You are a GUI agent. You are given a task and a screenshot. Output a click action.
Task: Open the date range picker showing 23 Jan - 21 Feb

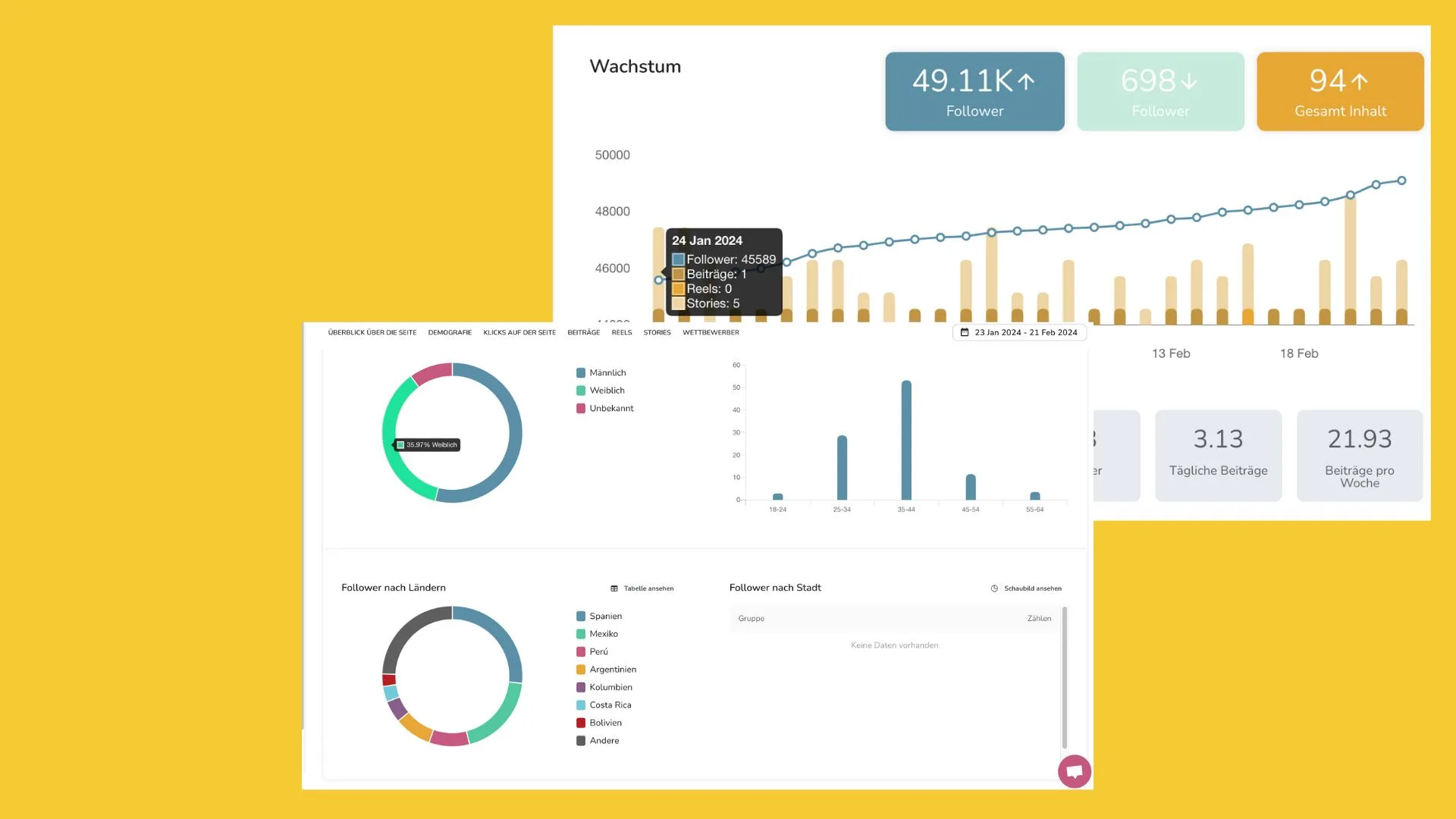(x=1020, y=332)
